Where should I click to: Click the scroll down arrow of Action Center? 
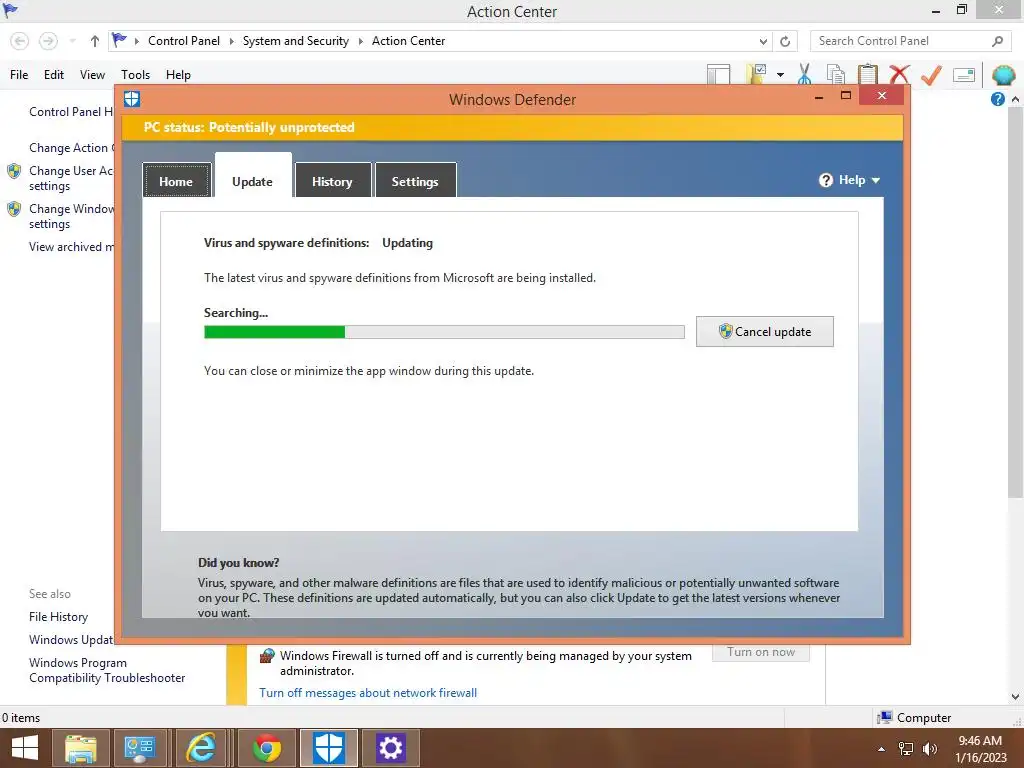[1015, 696]
